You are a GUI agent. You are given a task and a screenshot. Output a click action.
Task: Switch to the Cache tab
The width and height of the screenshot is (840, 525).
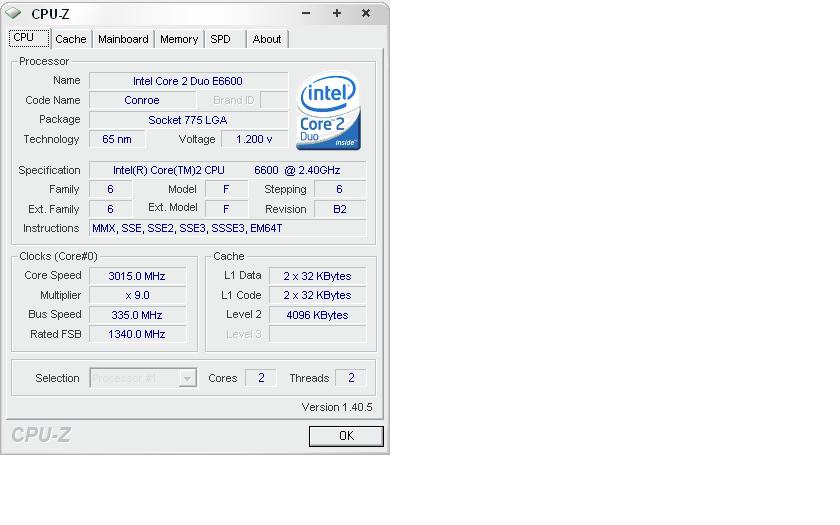[x=71, y=39]
